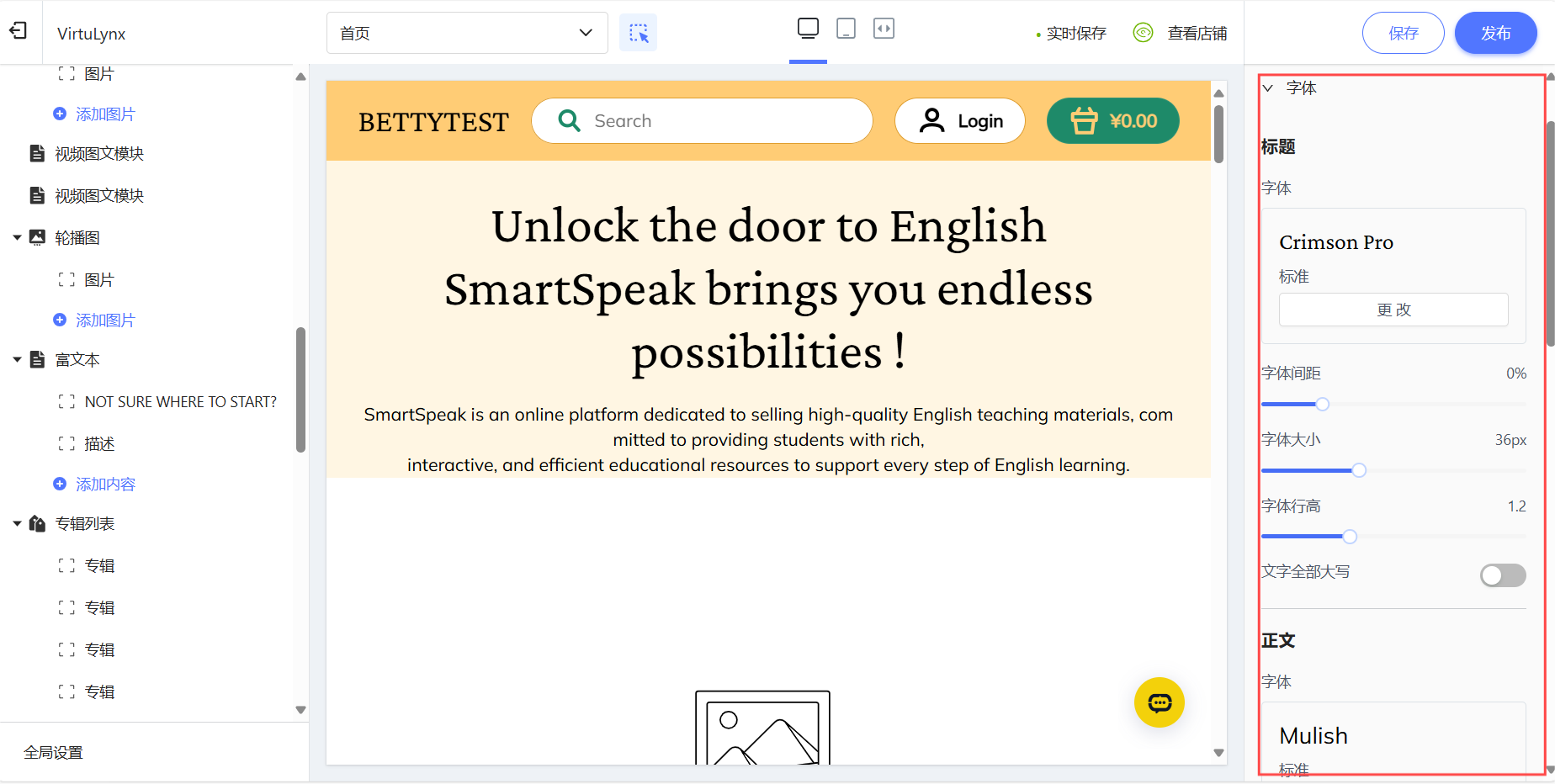Click the 轮播图 picture icon
Screen dimensions: 1555x784
37,237
